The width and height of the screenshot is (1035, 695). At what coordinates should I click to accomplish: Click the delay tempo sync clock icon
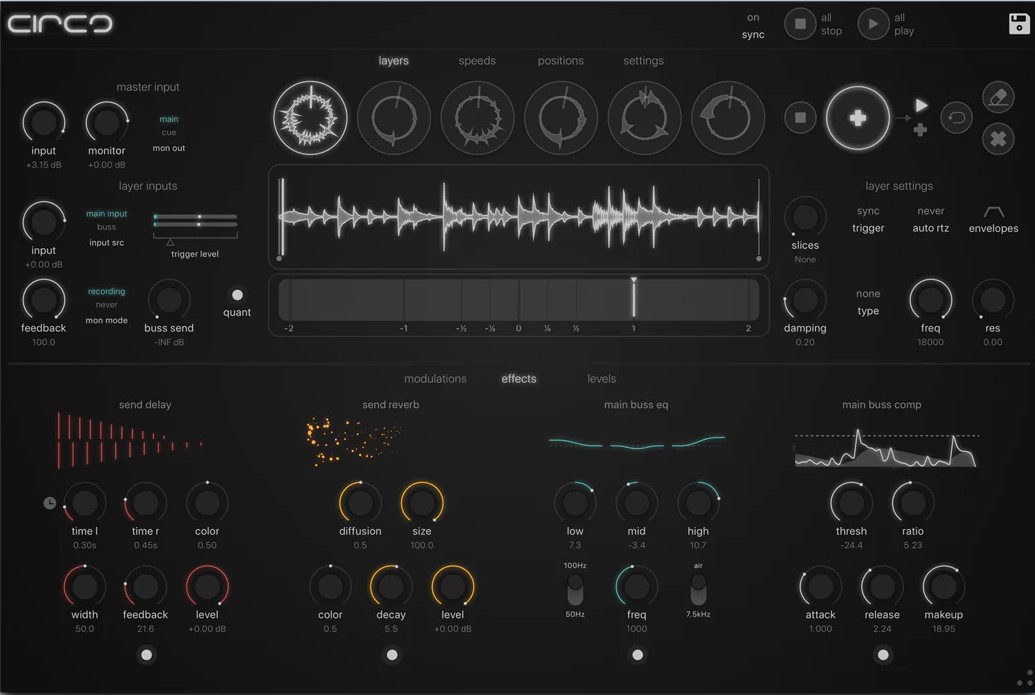coord(50,503)
